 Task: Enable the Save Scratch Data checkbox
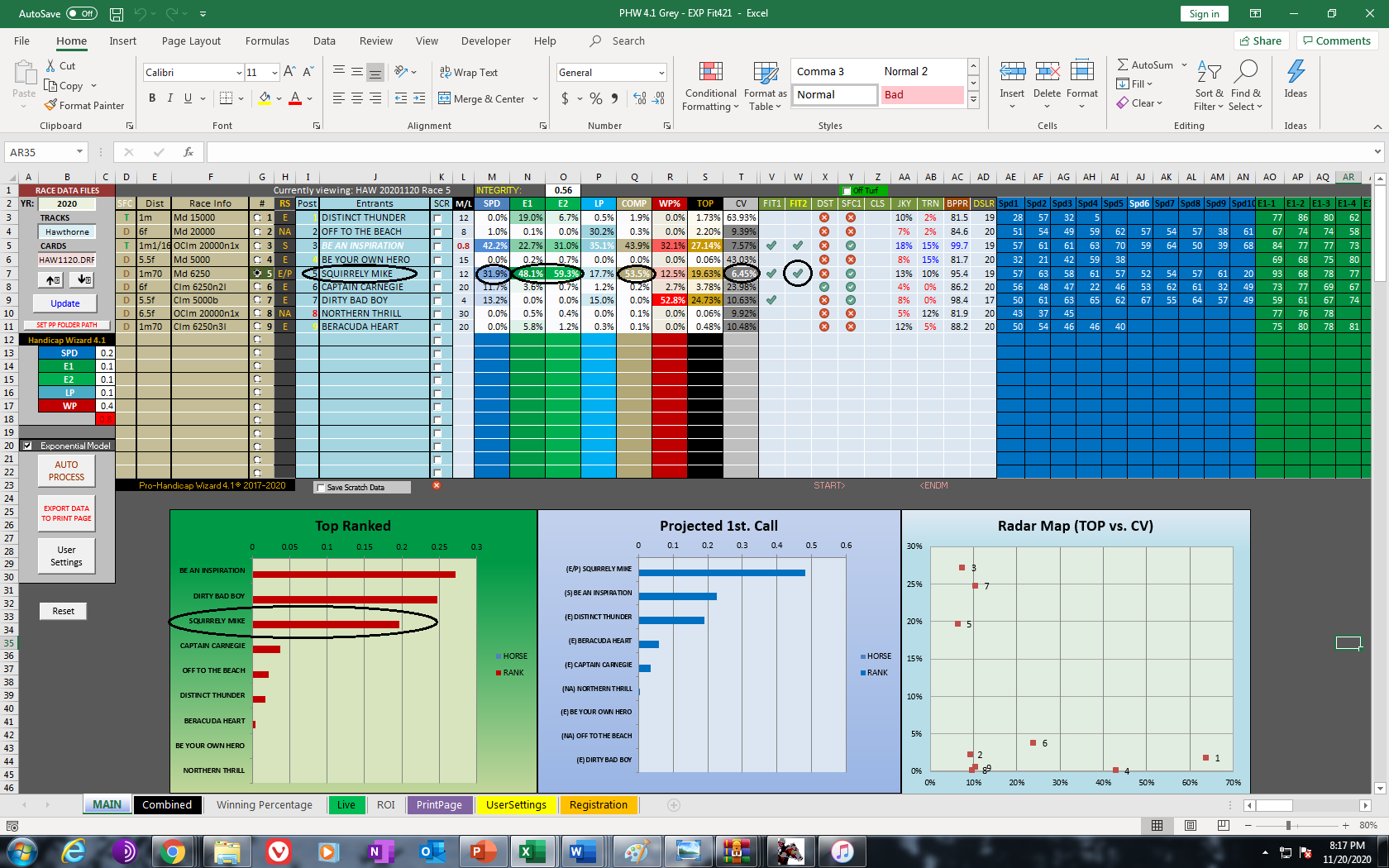pyautogui.click(x=321, y=488)
